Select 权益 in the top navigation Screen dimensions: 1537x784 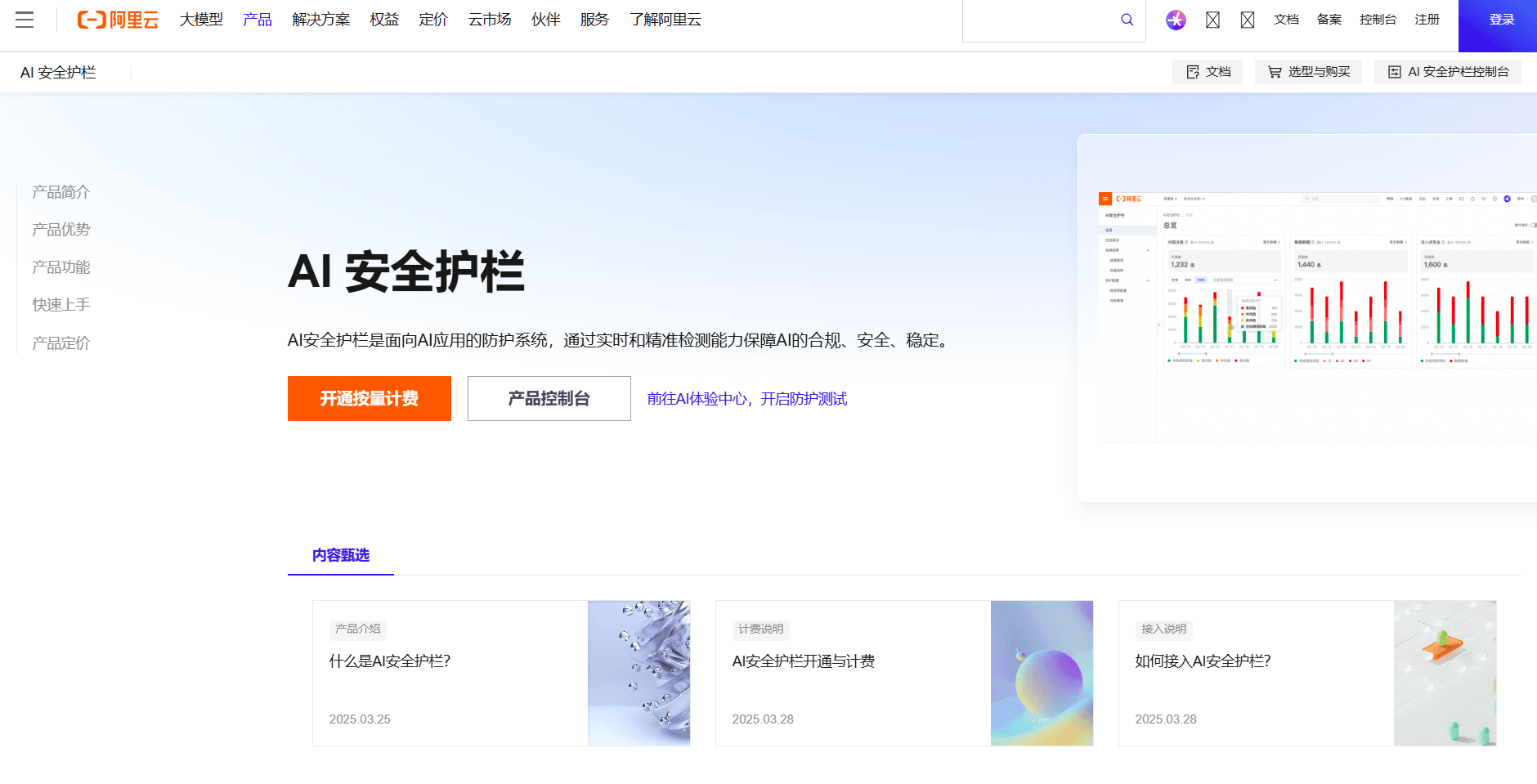(384, 20)
